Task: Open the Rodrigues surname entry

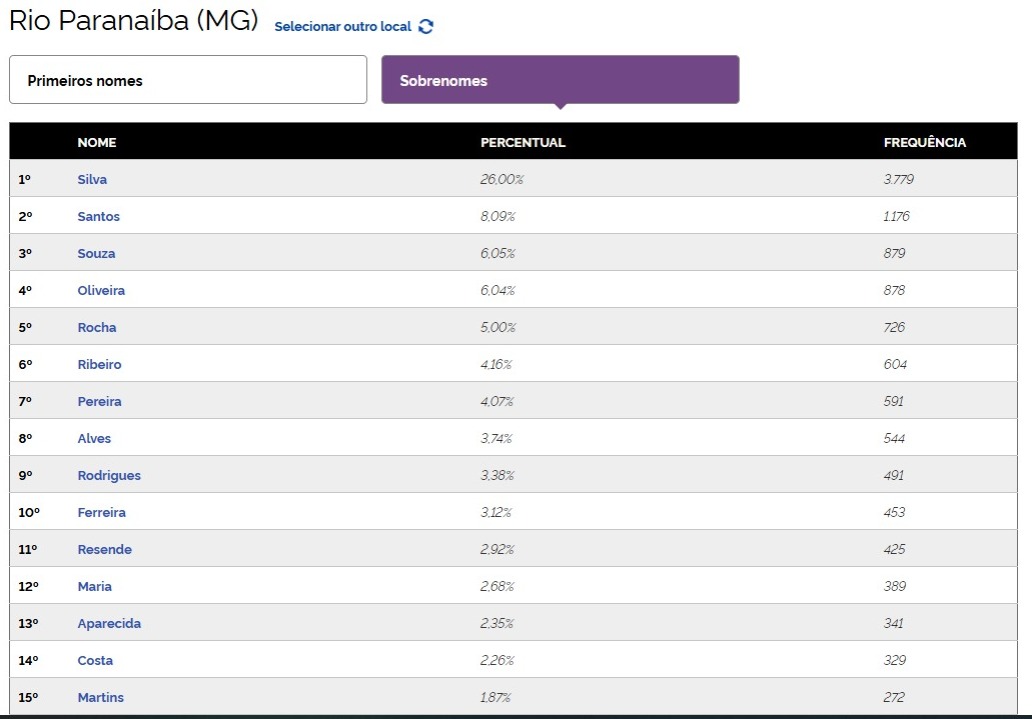Action: (109, 476)
